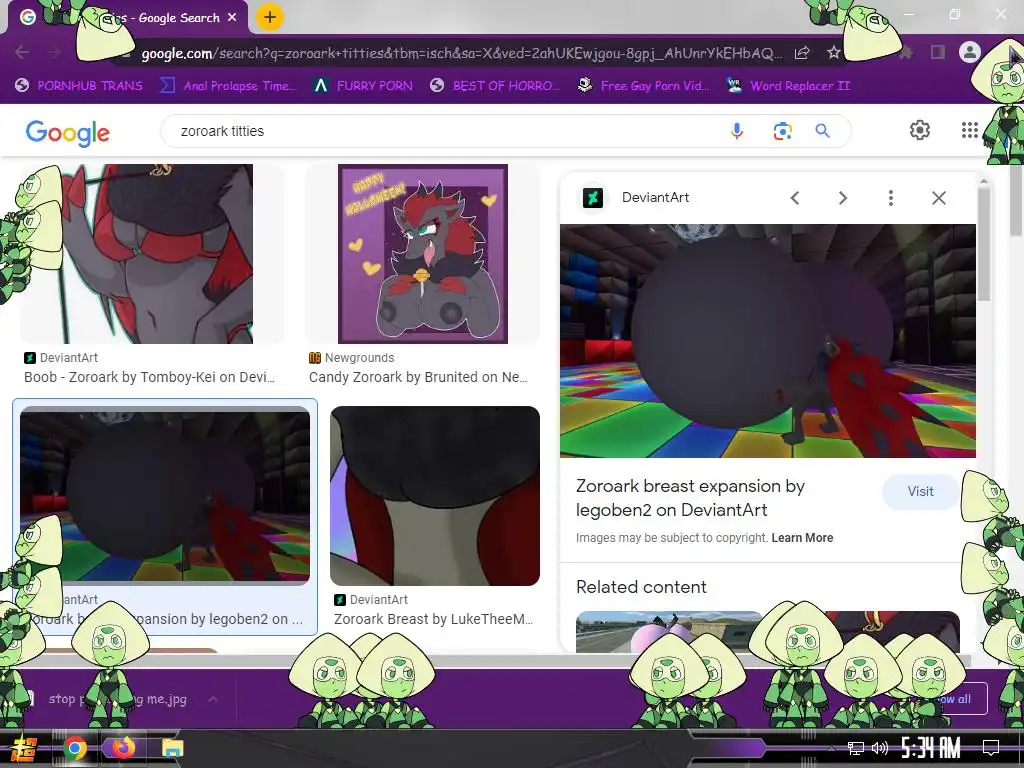Open the Google apps grid
This screenshot has height=768, width=1024.
970,130
